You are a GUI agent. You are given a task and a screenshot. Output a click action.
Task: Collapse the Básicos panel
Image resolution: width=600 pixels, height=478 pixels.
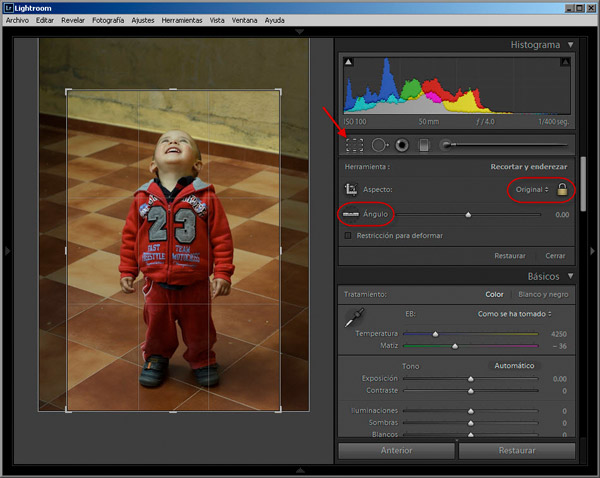571,276
